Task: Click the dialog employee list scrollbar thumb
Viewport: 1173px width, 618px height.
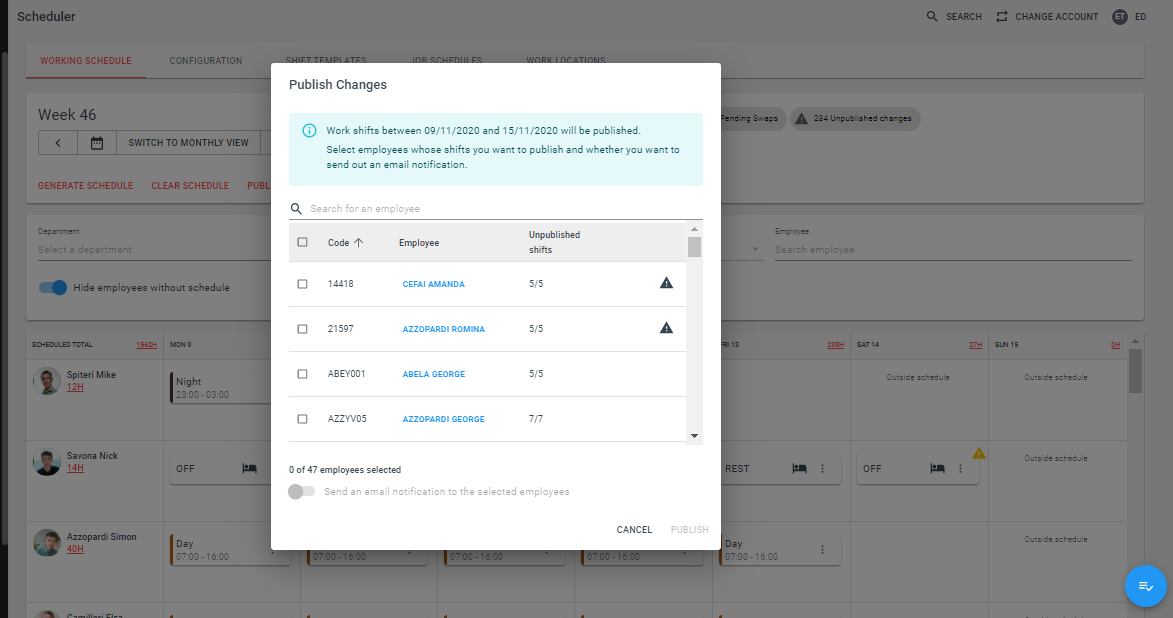Action: [694, 247]
